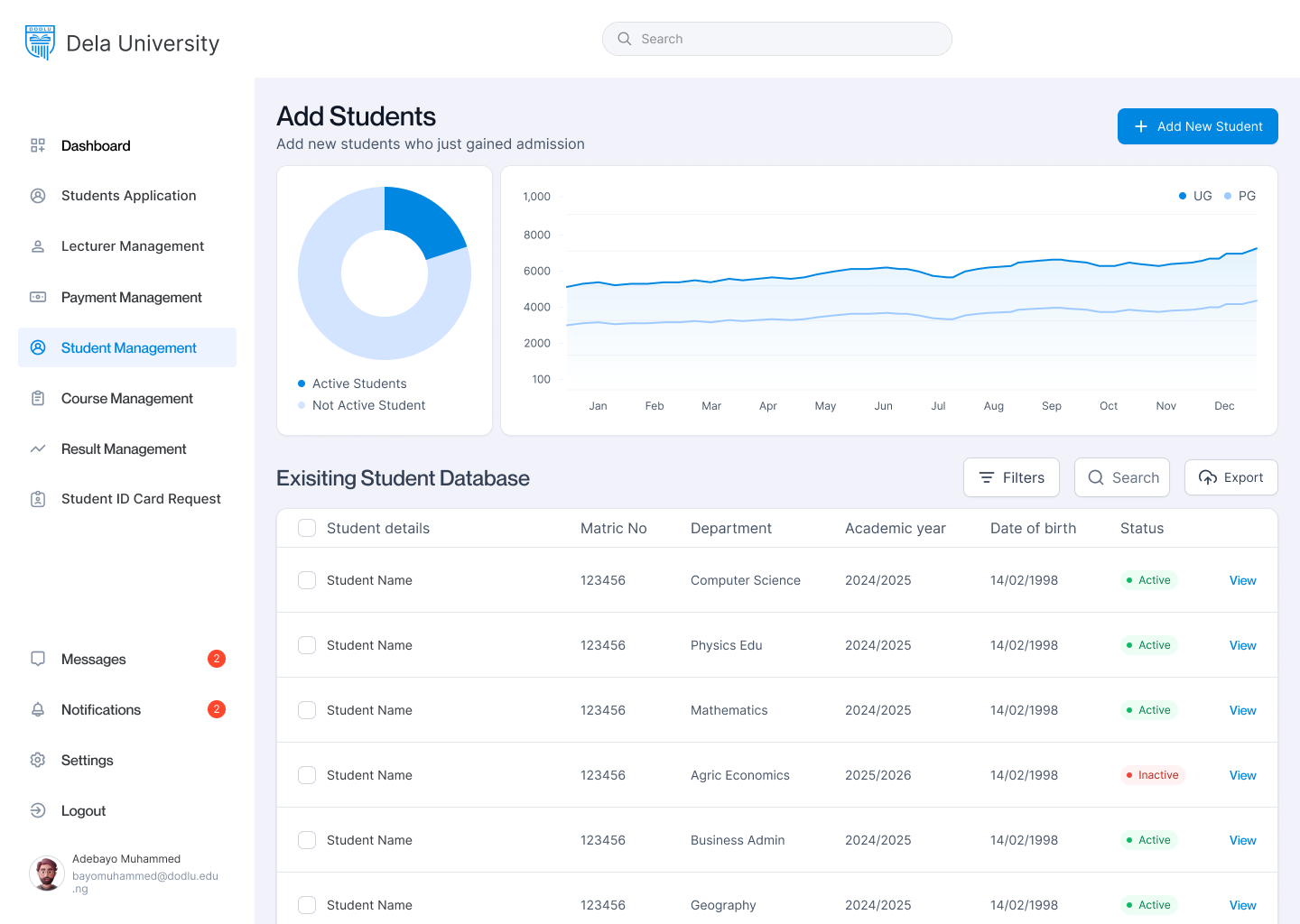Open the Filters dropdown above the student table
Image resolution: width=1300 pixels, height=924 pixels.
[x=1011, y=477]
